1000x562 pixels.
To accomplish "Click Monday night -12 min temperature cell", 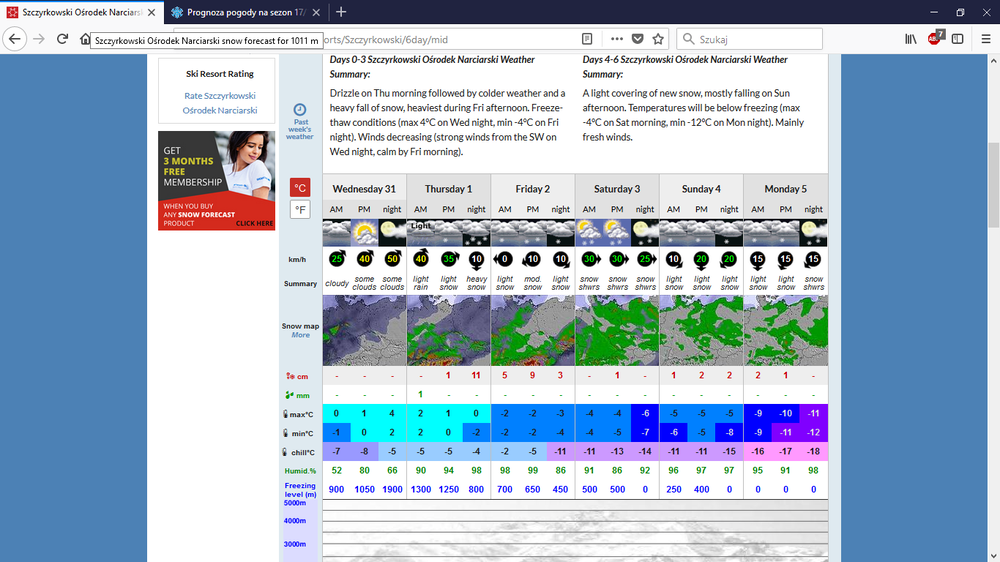I will (813, 433).
